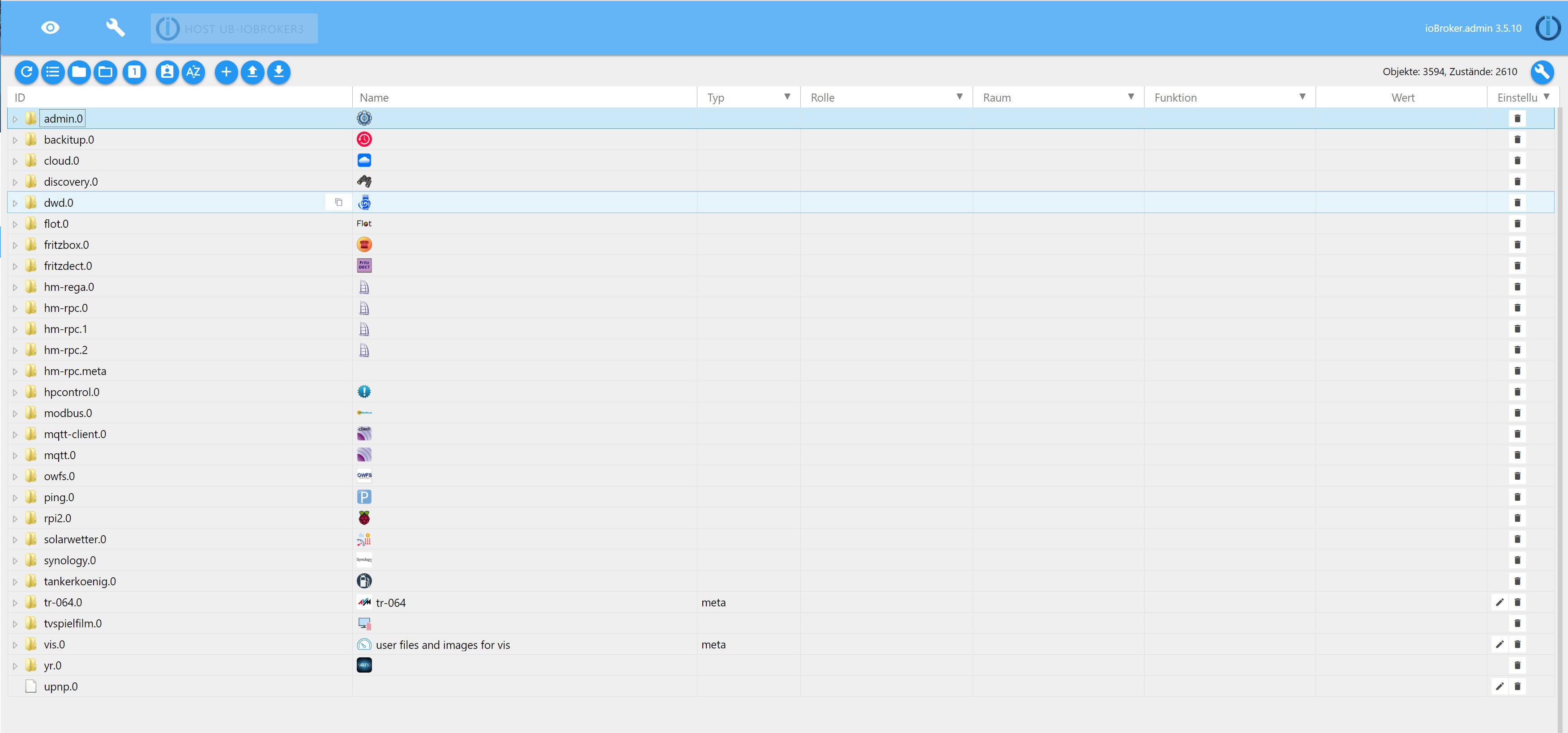Open the Typ column filter dropdown
This screenshot has width=1568, height=733.
(x=787, y=97)
